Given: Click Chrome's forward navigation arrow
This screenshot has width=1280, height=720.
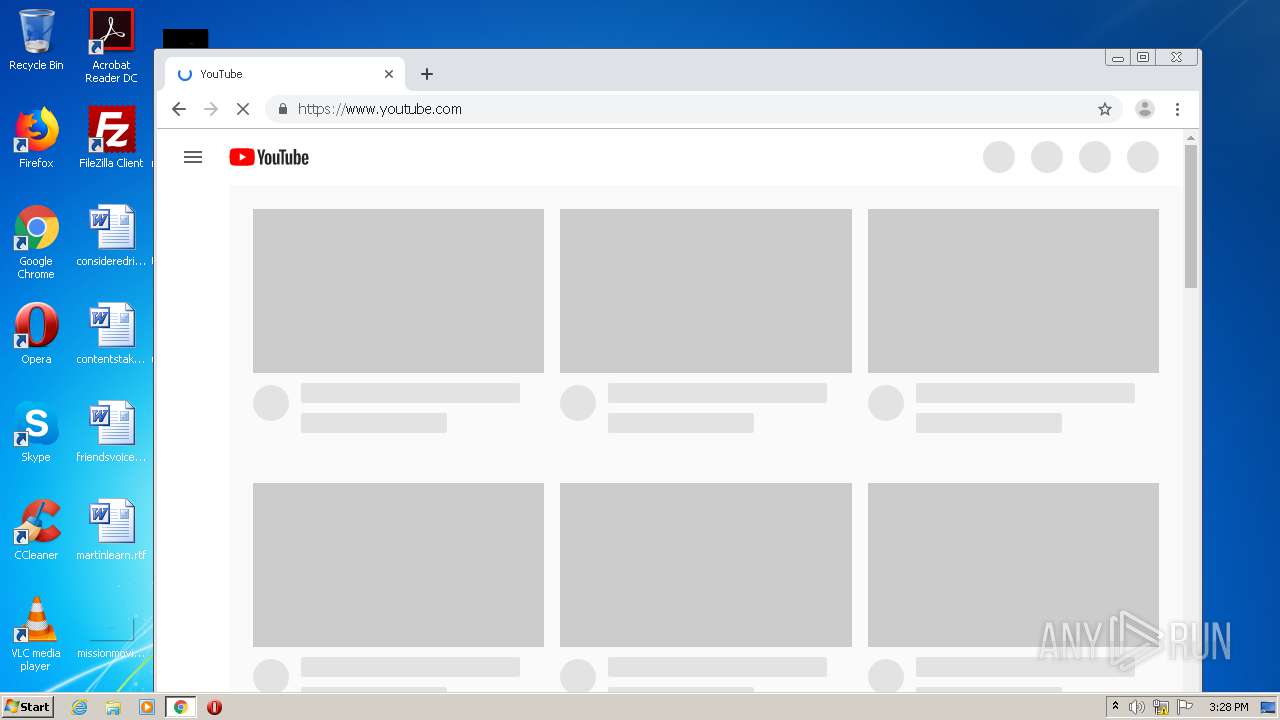Looking at the screenshot, I should [211, 109].
